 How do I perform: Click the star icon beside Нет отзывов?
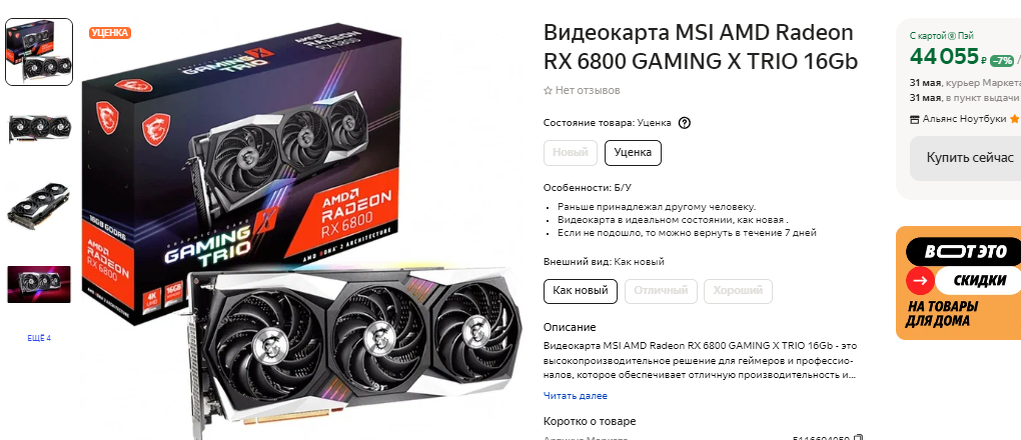(x=548, y=90)
